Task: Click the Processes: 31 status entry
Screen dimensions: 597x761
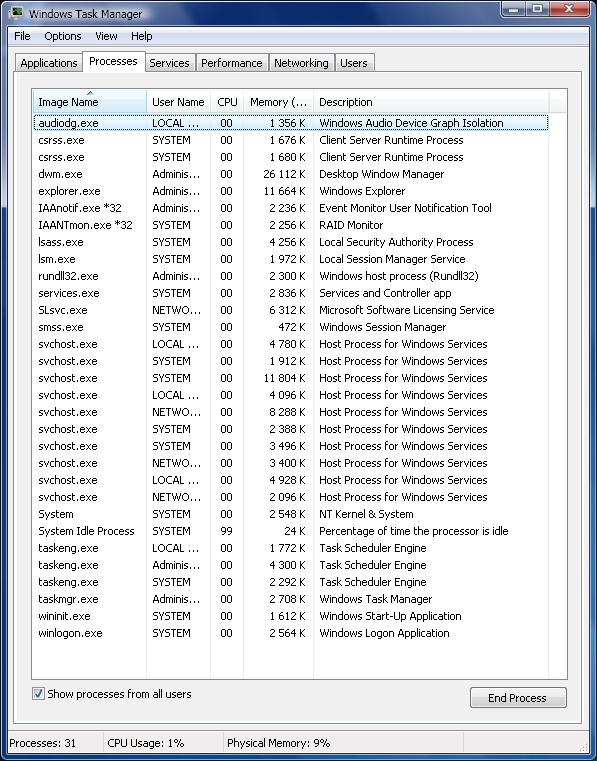Action: coord(43,743)
